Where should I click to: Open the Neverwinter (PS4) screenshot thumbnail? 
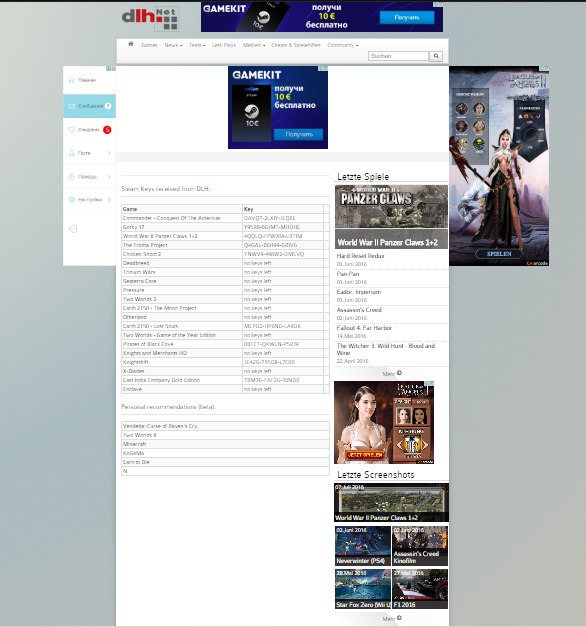[362, 545]
